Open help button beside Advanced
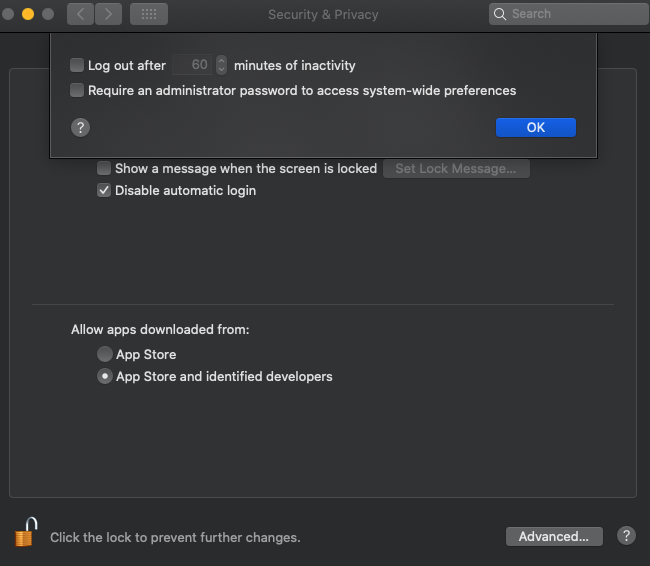This screenshot has height=566, width=650. [626, 536]
